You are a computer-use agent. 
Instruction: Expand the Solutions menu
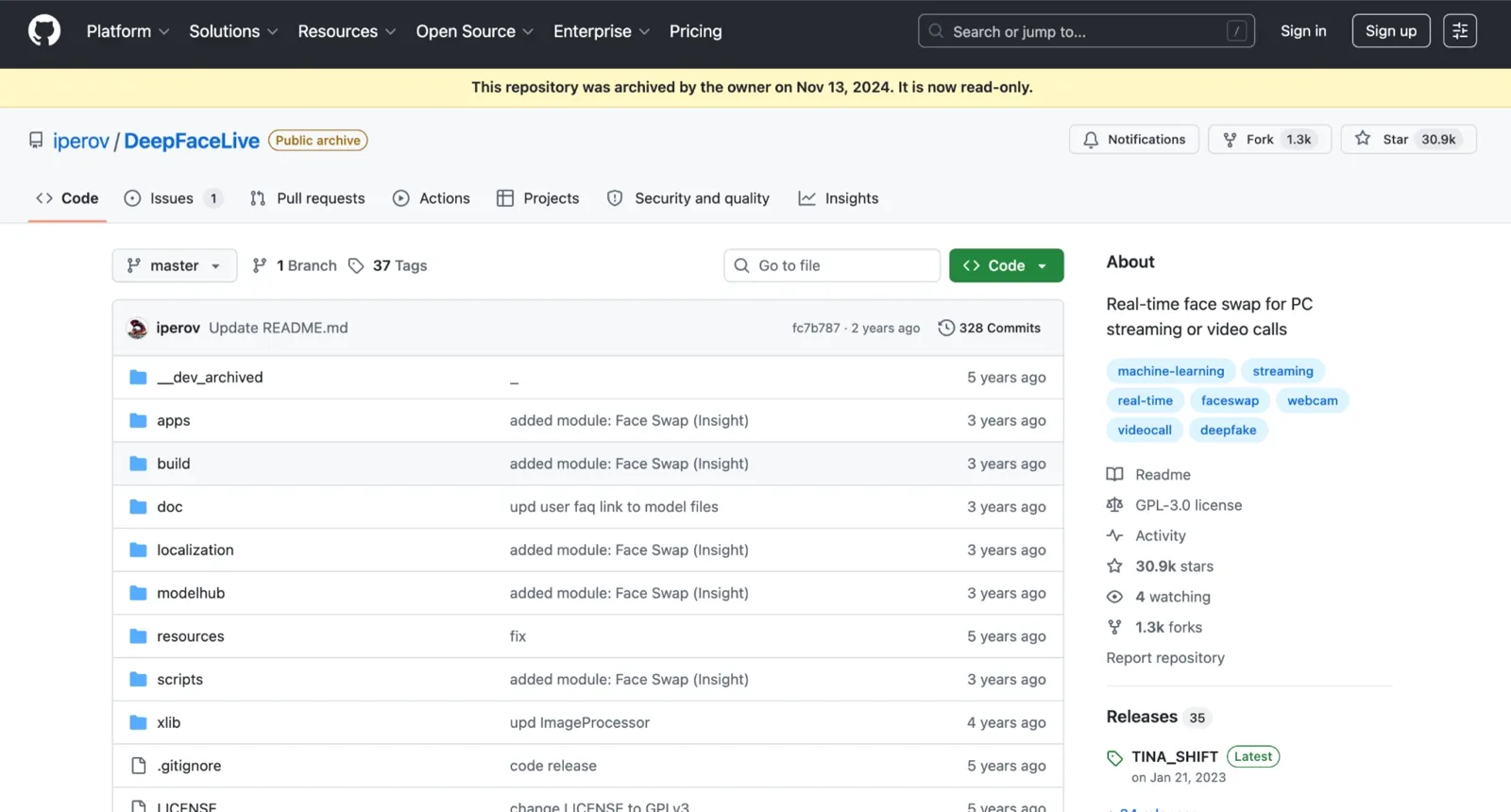(233, 31)
